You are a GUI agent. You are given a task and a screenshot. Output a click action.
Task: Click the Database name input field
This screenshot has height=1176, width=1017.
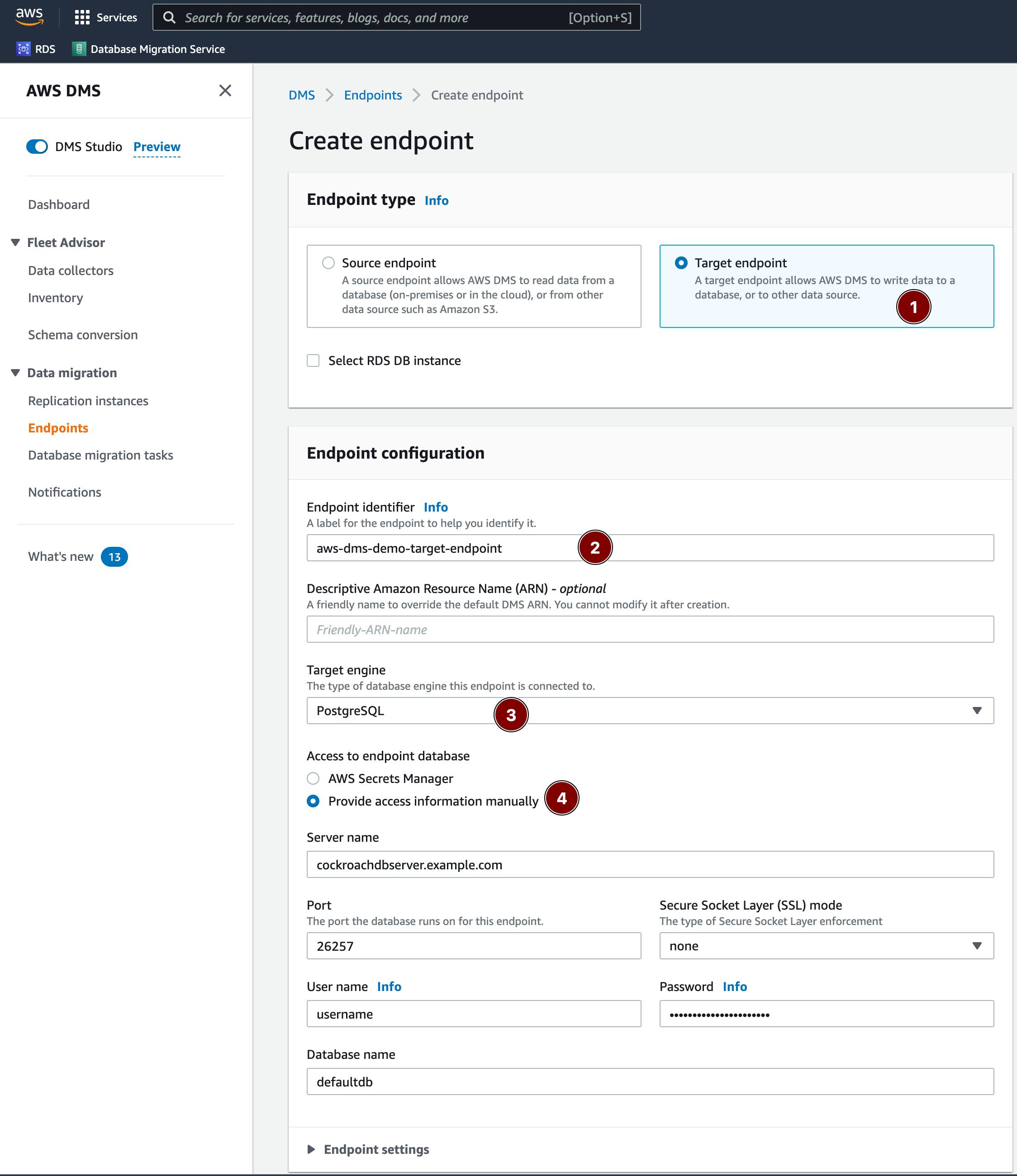650,1082
